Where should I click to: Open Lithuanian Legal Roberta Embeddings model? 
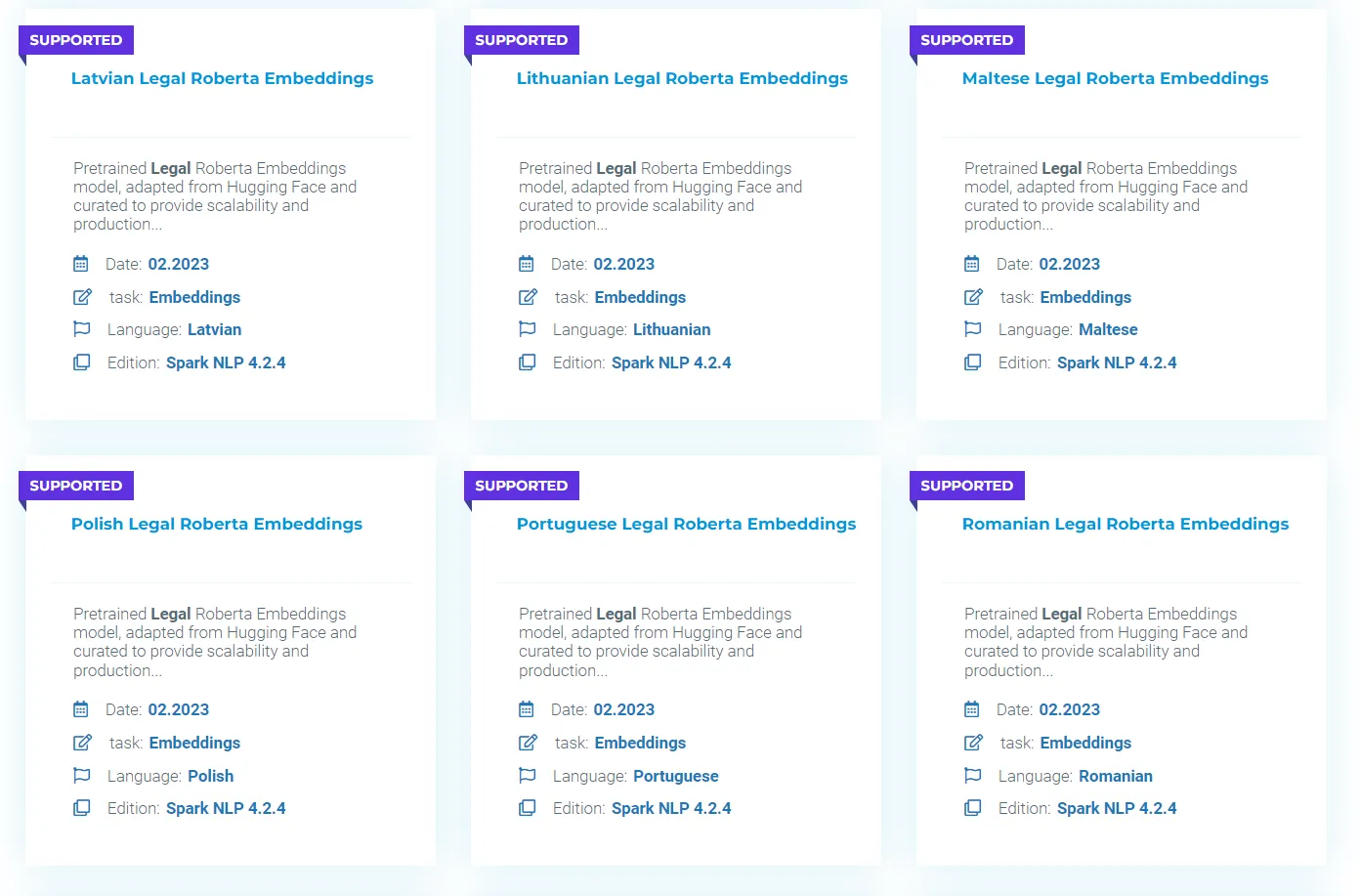(682, 78)
